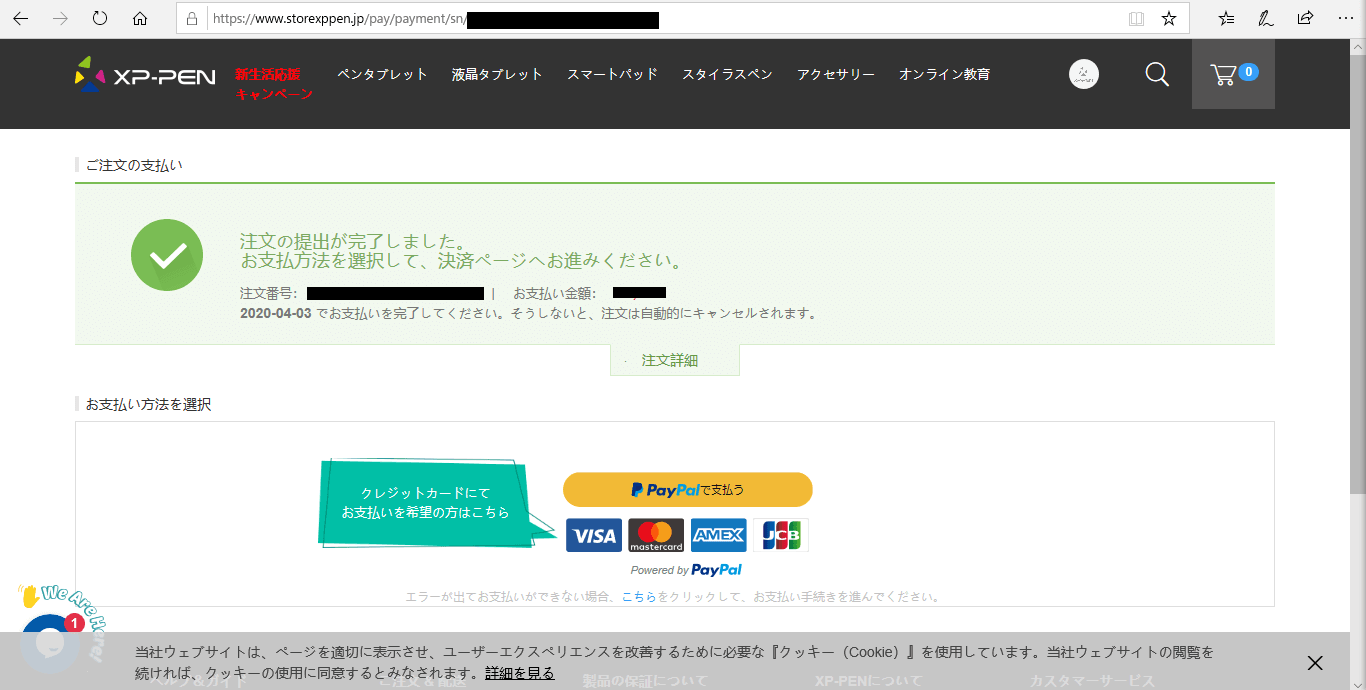Screen dimensions: 1366x690
Task: Click the lock icon in the address bar
Action: pyautogui.click(x=192, y=18)
